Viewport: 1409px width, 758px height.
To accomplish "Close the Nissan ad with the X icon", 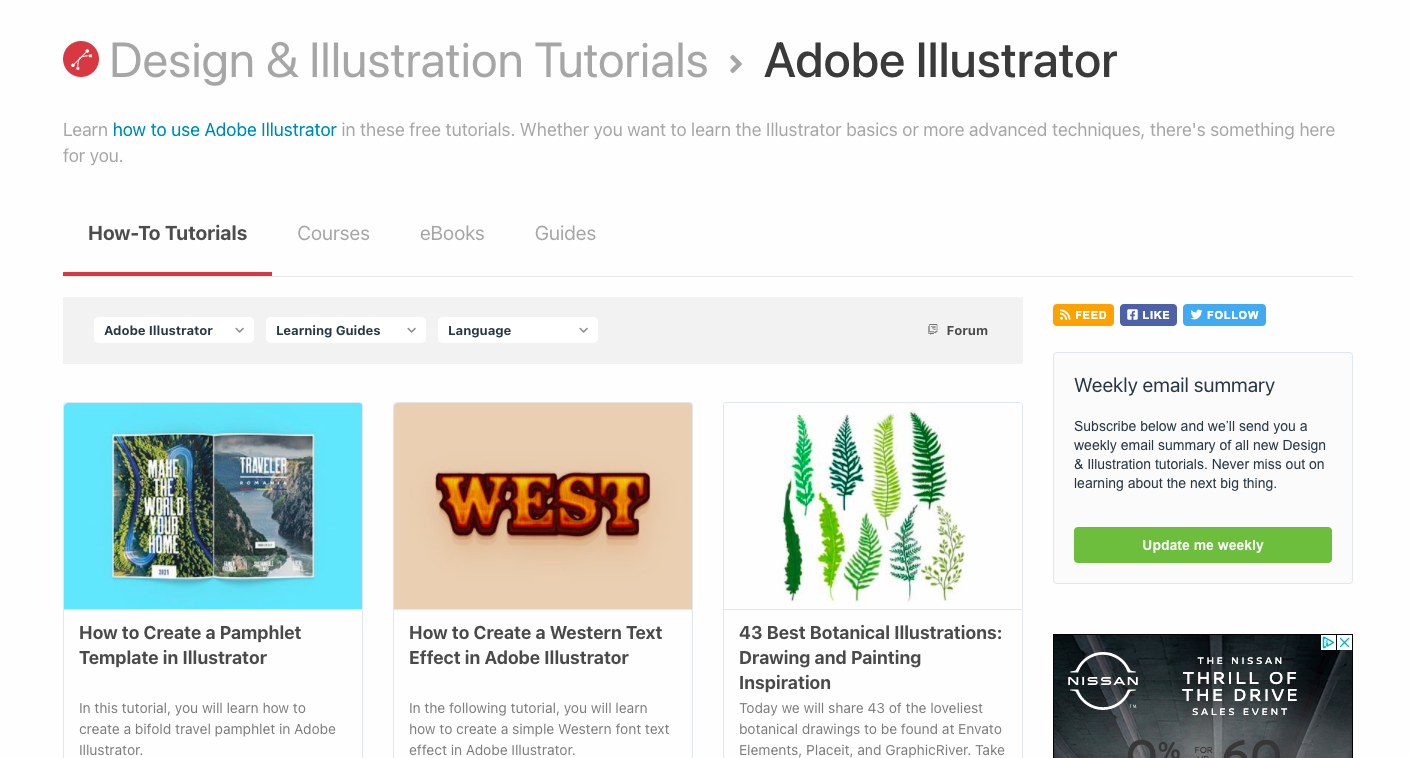I will (x=1345, y=642).
